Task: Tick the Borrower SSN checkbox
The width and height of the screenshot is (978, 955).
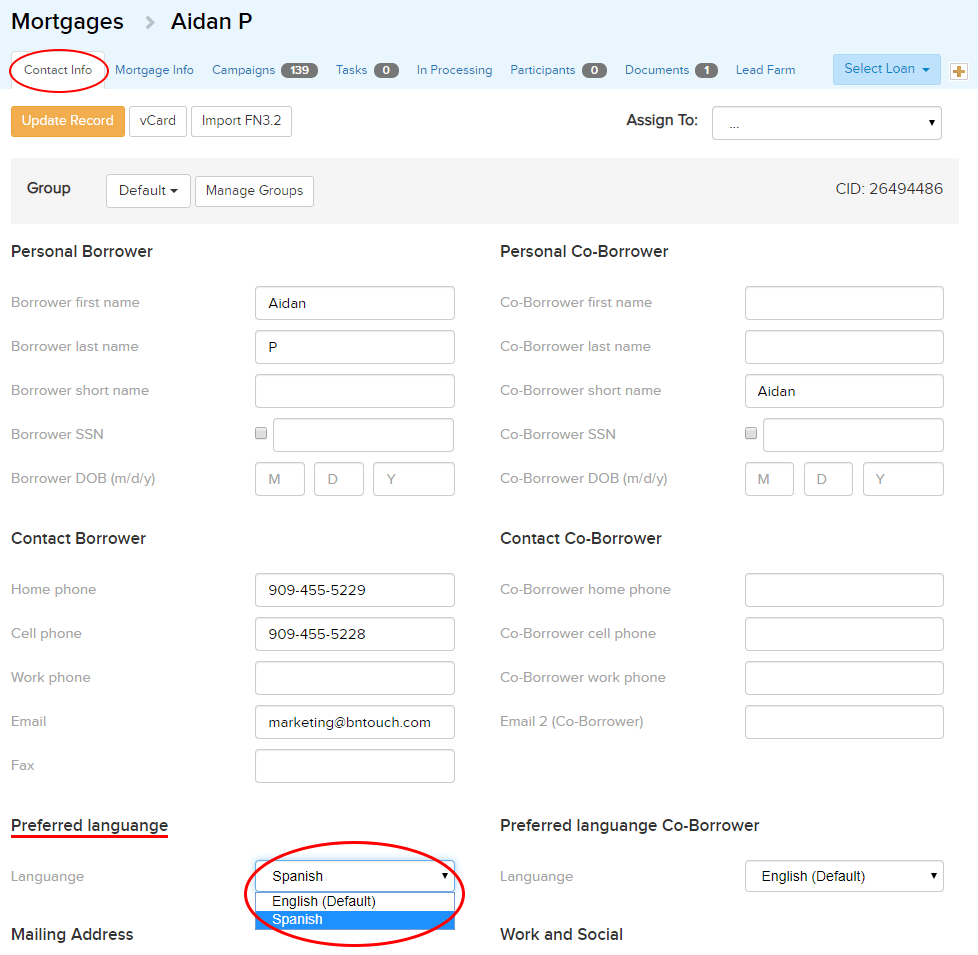Action: pos(261,434)
